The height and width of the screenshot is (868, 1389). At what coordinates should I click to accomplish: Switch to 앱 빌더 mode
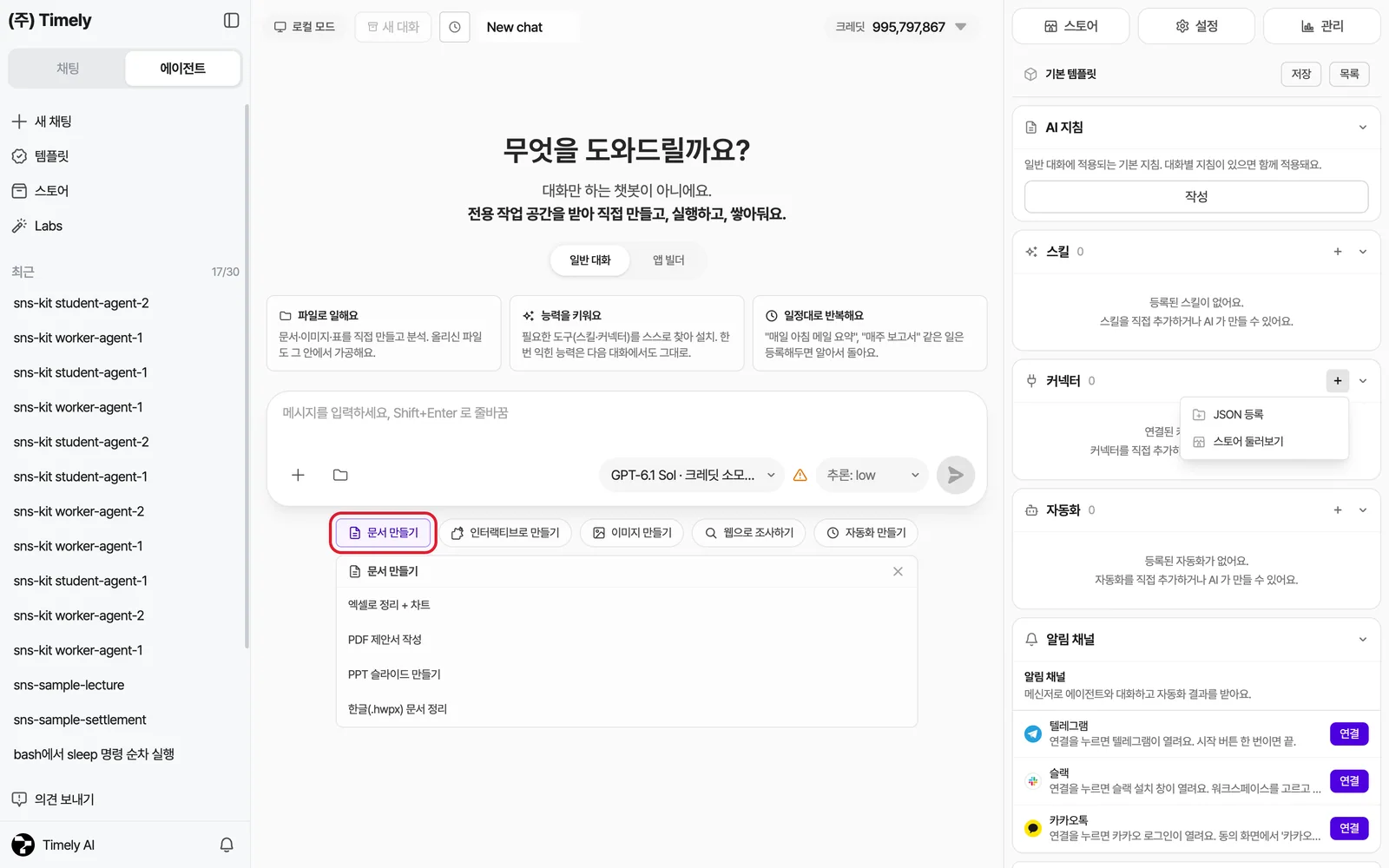668,260
